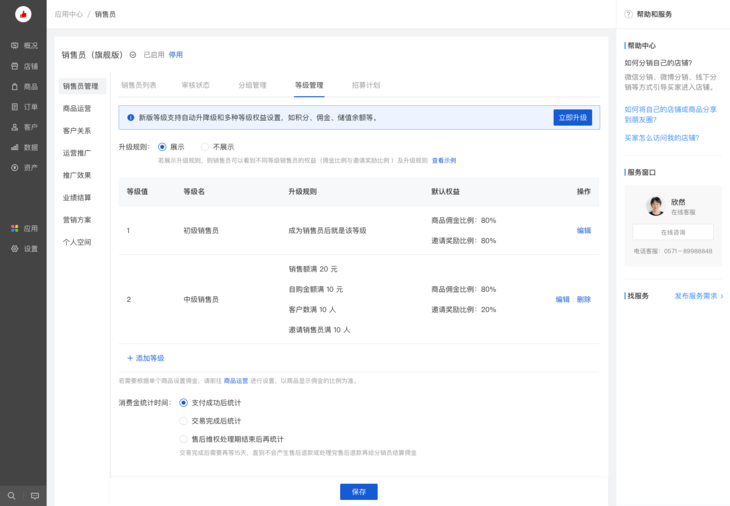Open 设置 settings in sidebar

[24, 248]
